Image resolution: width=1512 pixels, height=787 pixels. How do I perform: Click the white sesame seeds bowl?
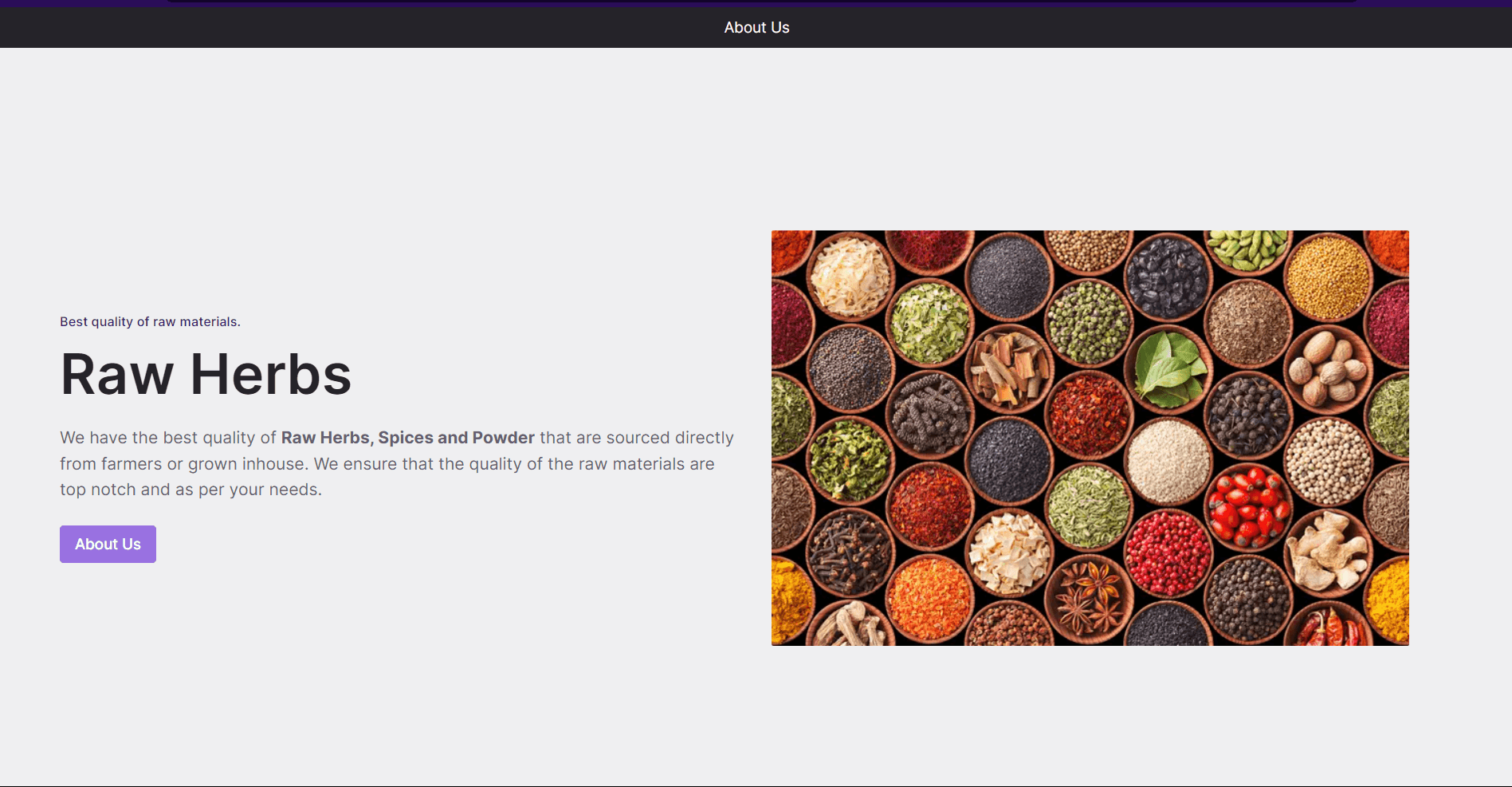click(1168, 461)
